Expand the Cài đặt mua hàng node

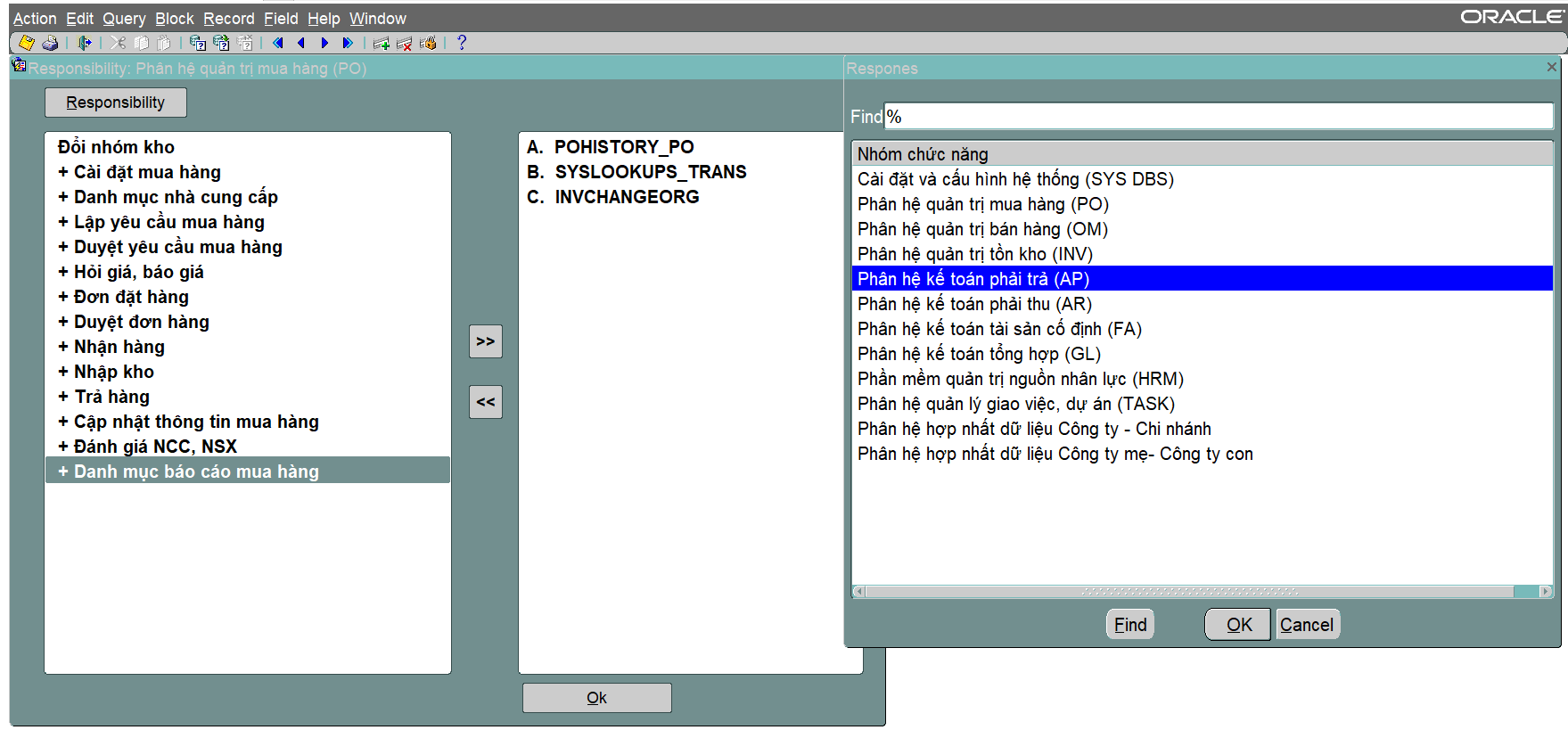tap(63, 172)
